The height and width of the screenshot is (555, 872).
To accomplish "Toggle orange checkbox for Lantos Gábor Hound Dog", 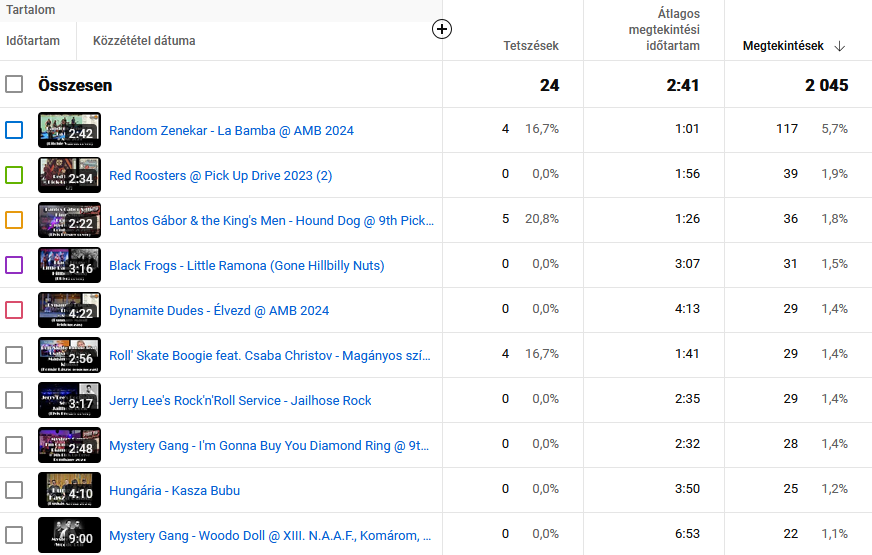I will (x=14, y=220).
